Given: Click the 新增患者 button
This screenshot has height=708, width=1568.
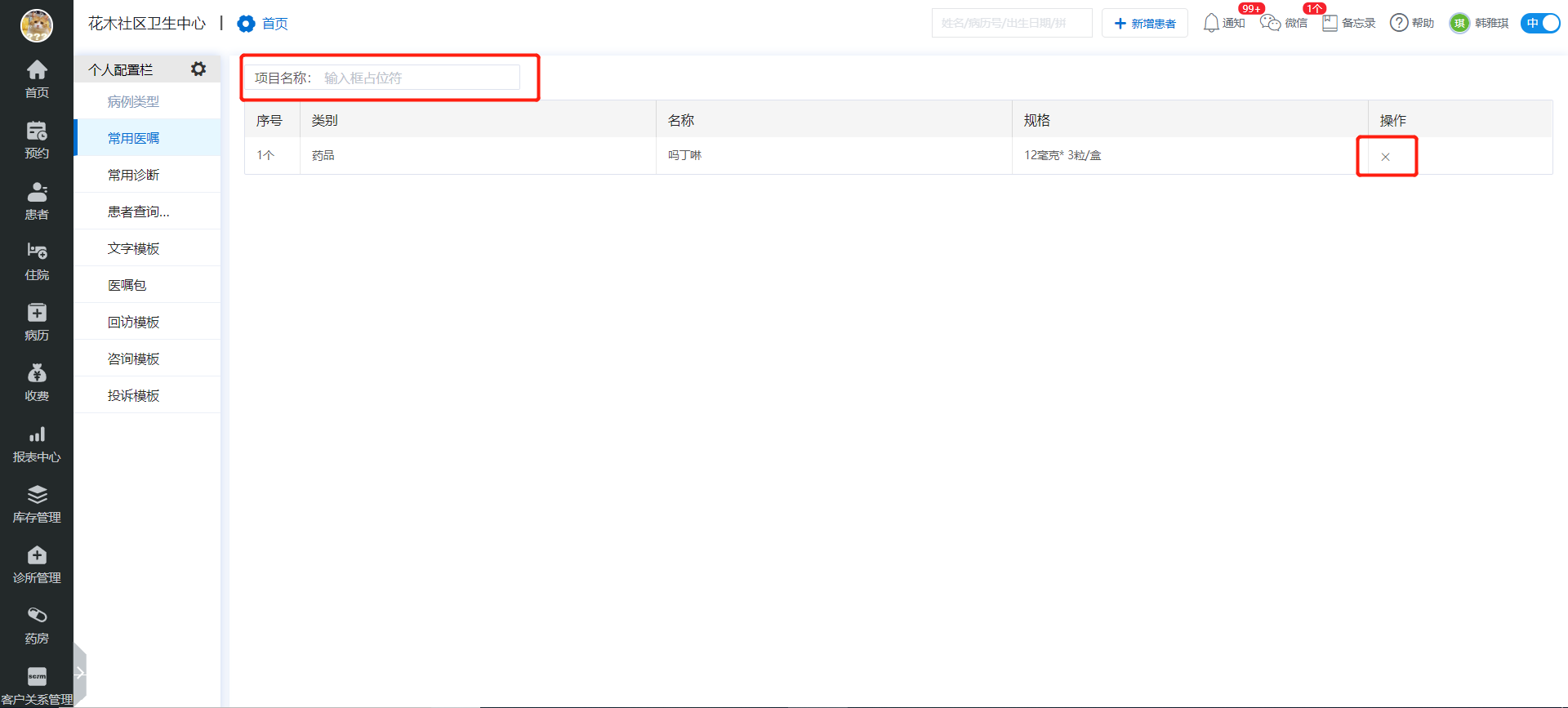Looking at the screenshot, I should pyautogui.click(x=1145, y=23).
